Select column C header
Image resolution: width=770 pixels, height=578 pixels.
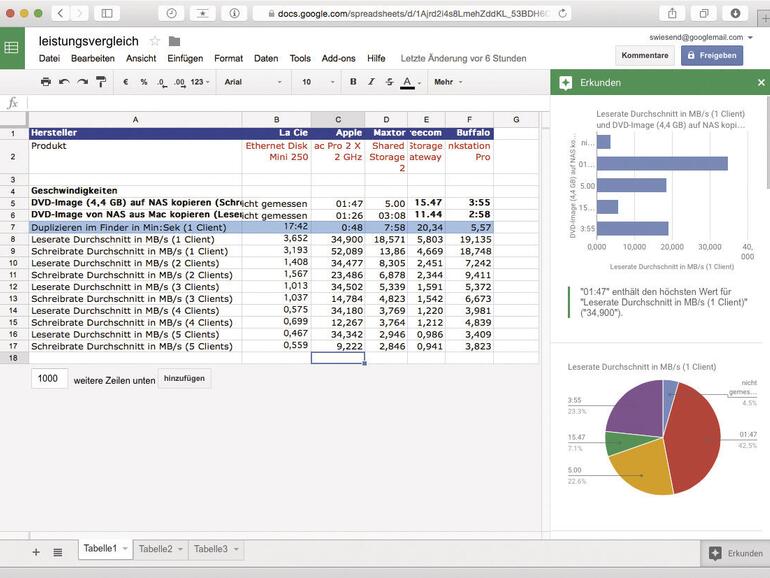pos(338,119)
